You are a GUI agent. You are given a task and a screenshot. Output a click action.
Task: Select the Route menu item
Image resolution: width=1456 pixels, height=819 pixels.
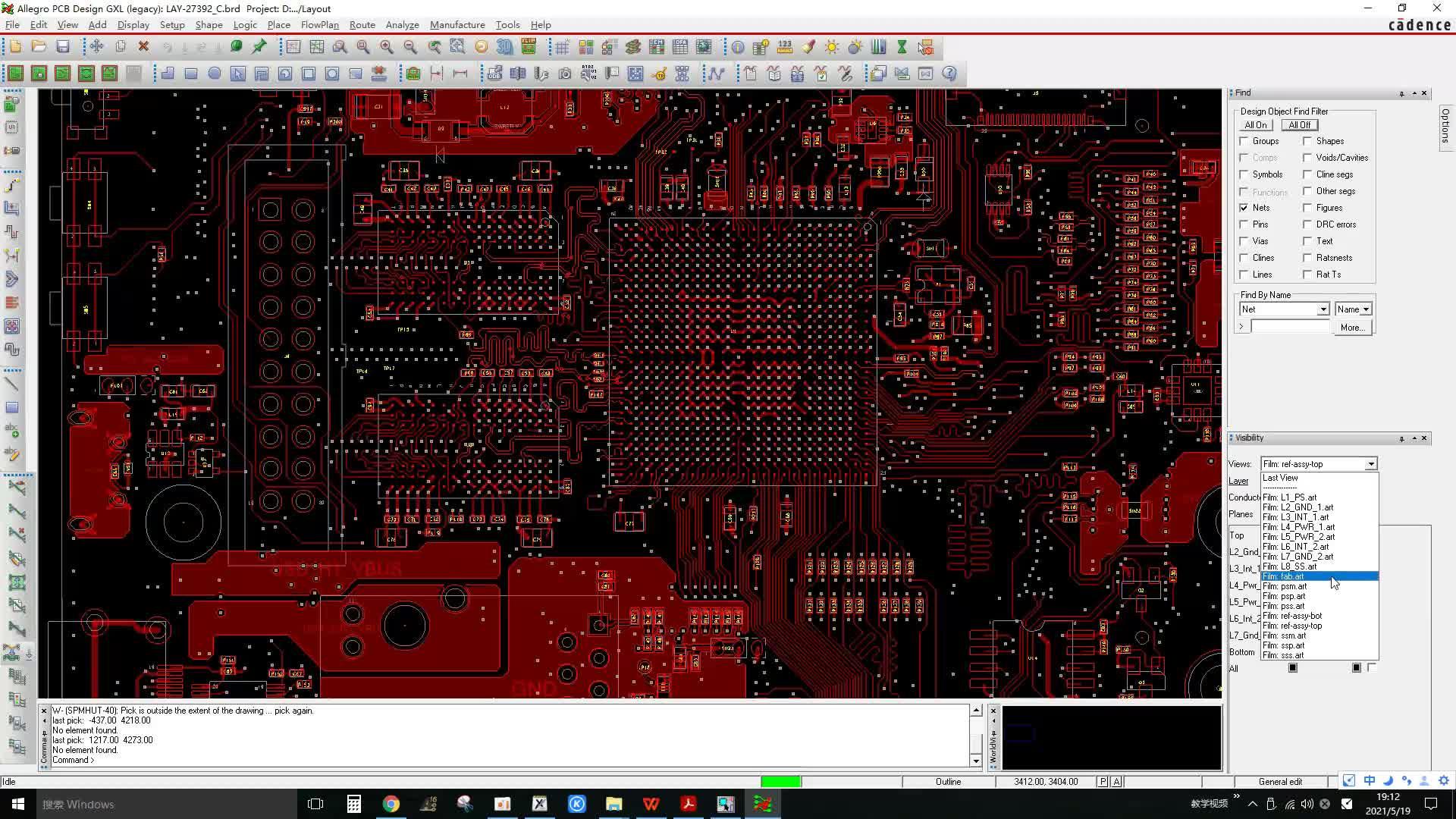363,25
